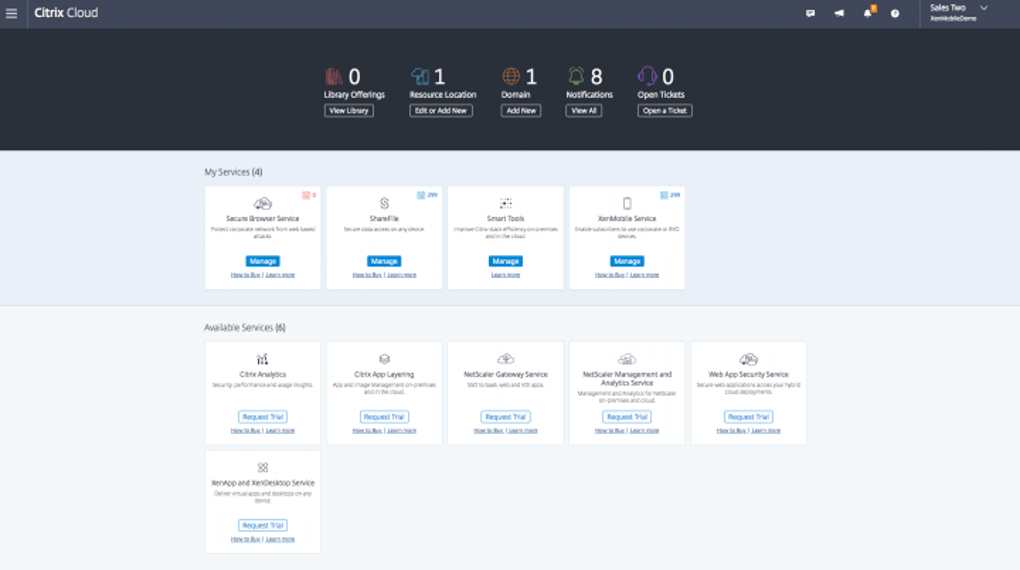Image resolution: width=1020 pixels, height=570 pixels.
Task: Open Learn more for Smart Tools
Action: 505,275
